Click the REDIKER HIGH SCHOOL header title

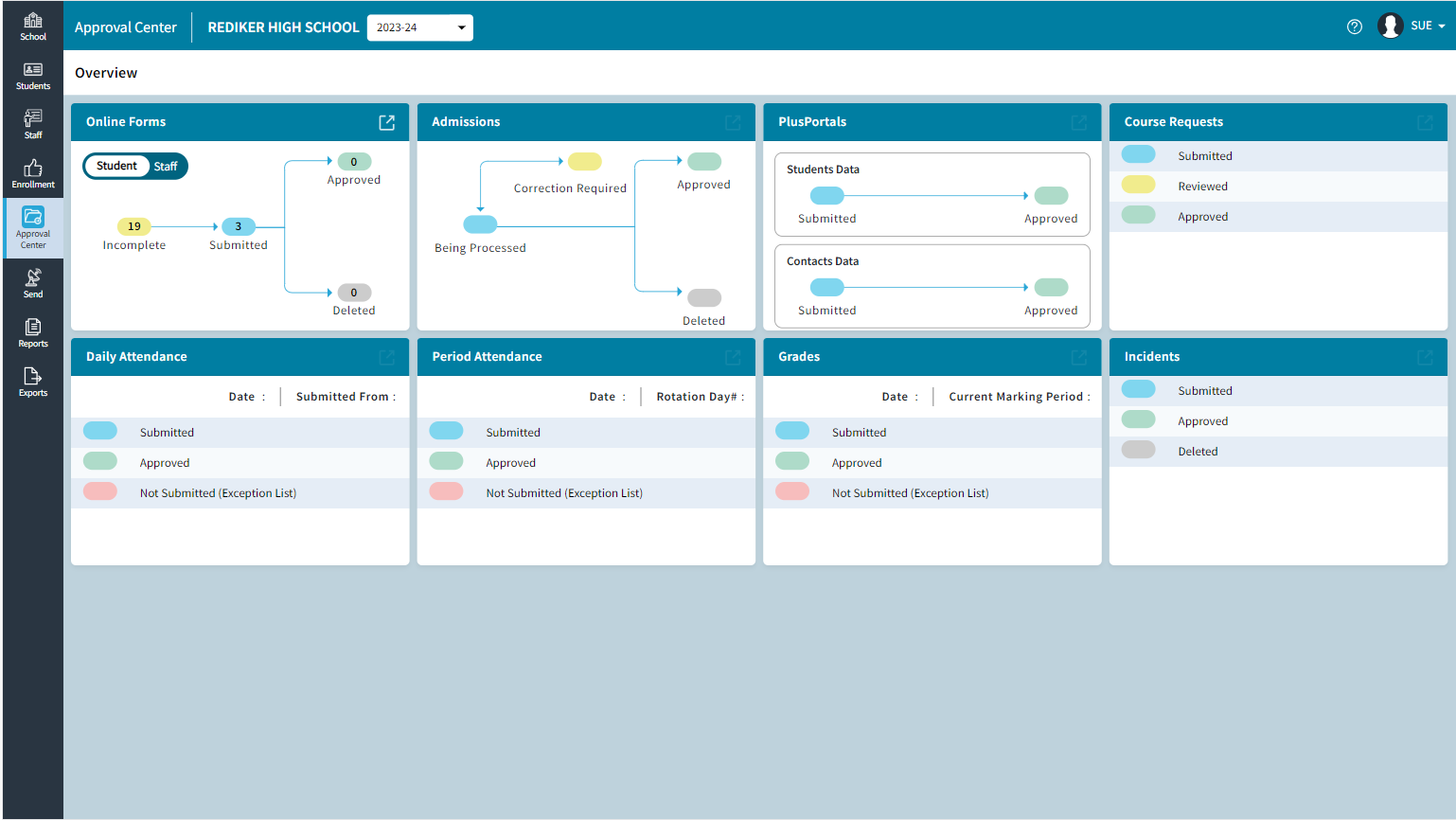[282, 27]
